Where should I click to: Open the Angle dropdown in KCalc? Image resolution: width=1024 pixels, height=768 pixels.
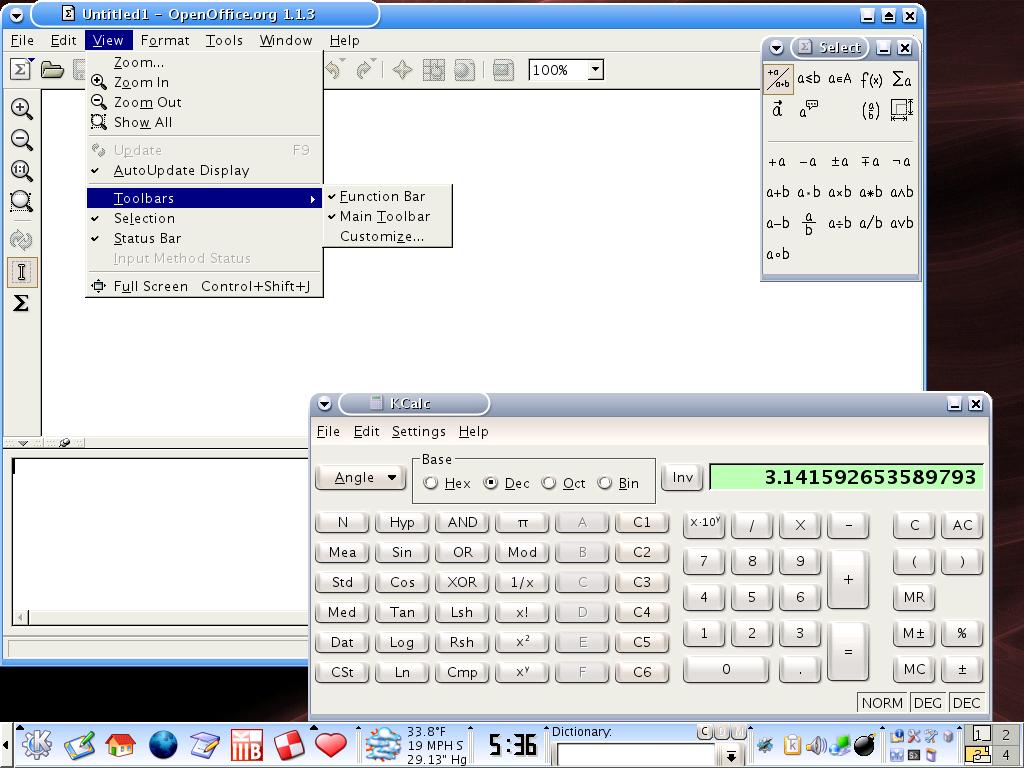(x=361, y=478)
